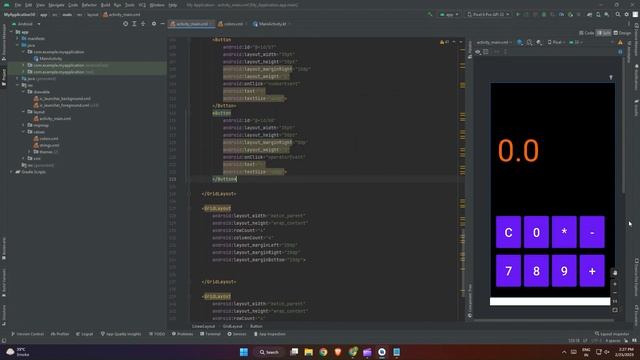Expand the Gradle Scripts node
The image size is (640, 360).
(11, 172)
